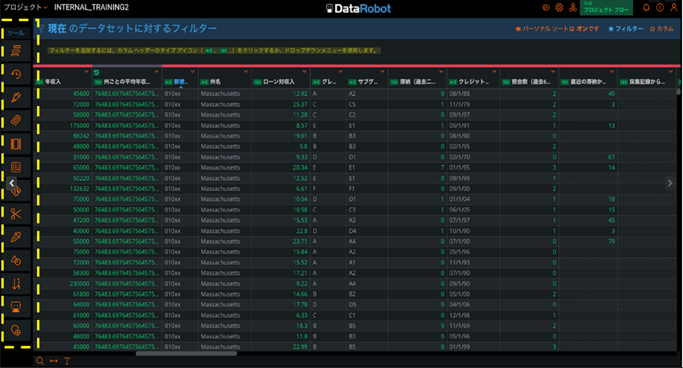This screenshot has width=683, height=368.
Task: Select the columns tool in sidebar
Action: [16, 144]
